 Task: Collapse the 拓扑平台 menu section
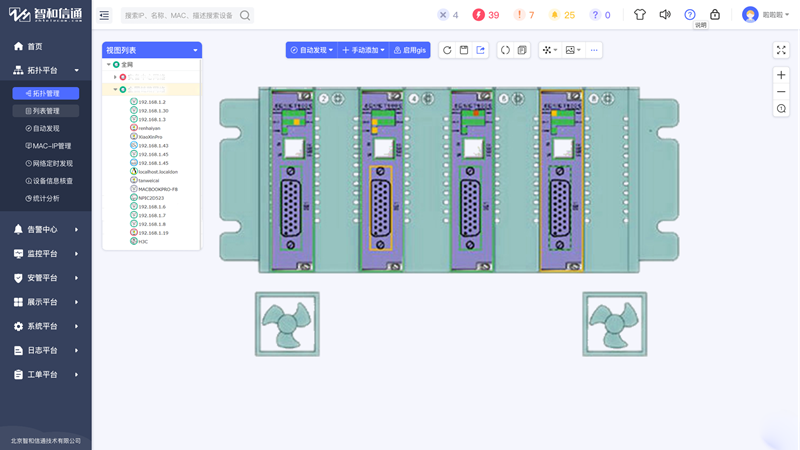pos(46,70)
